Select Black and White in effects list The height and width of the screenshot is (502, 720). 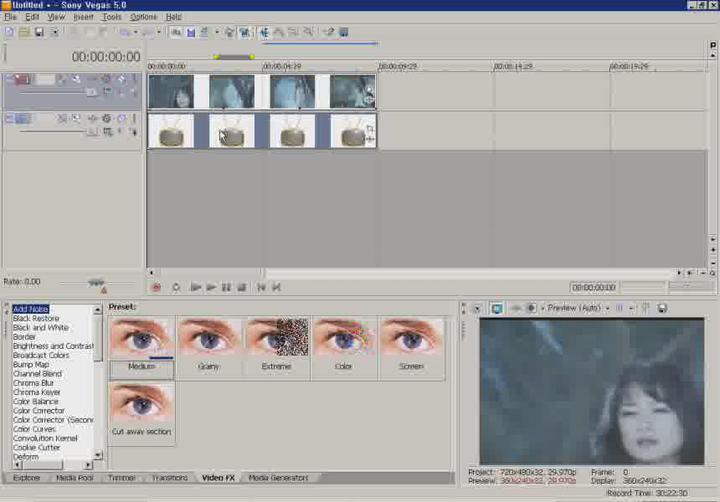[x=40, y=328]
